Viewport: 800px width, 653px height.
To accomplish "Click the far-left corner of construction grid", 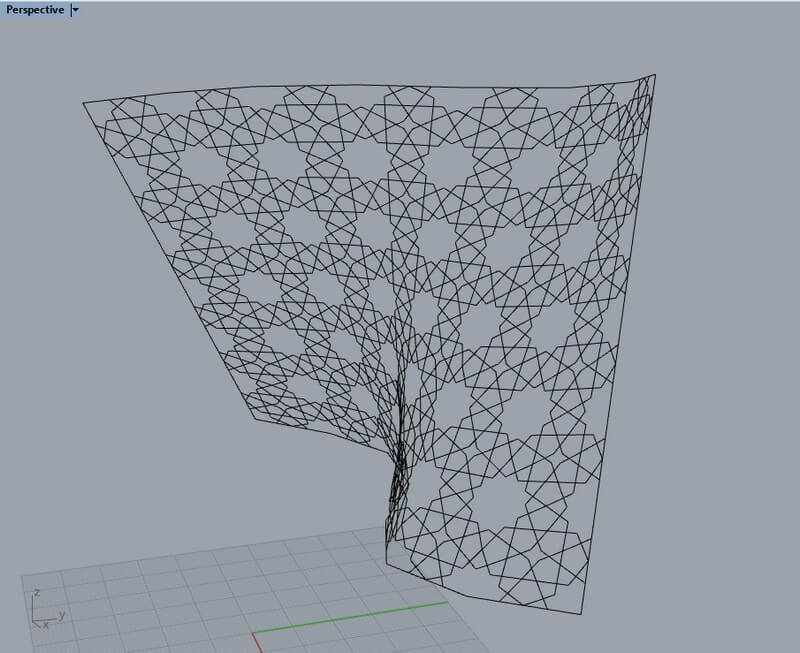I will pyautogui.click(x=22, y=578).
